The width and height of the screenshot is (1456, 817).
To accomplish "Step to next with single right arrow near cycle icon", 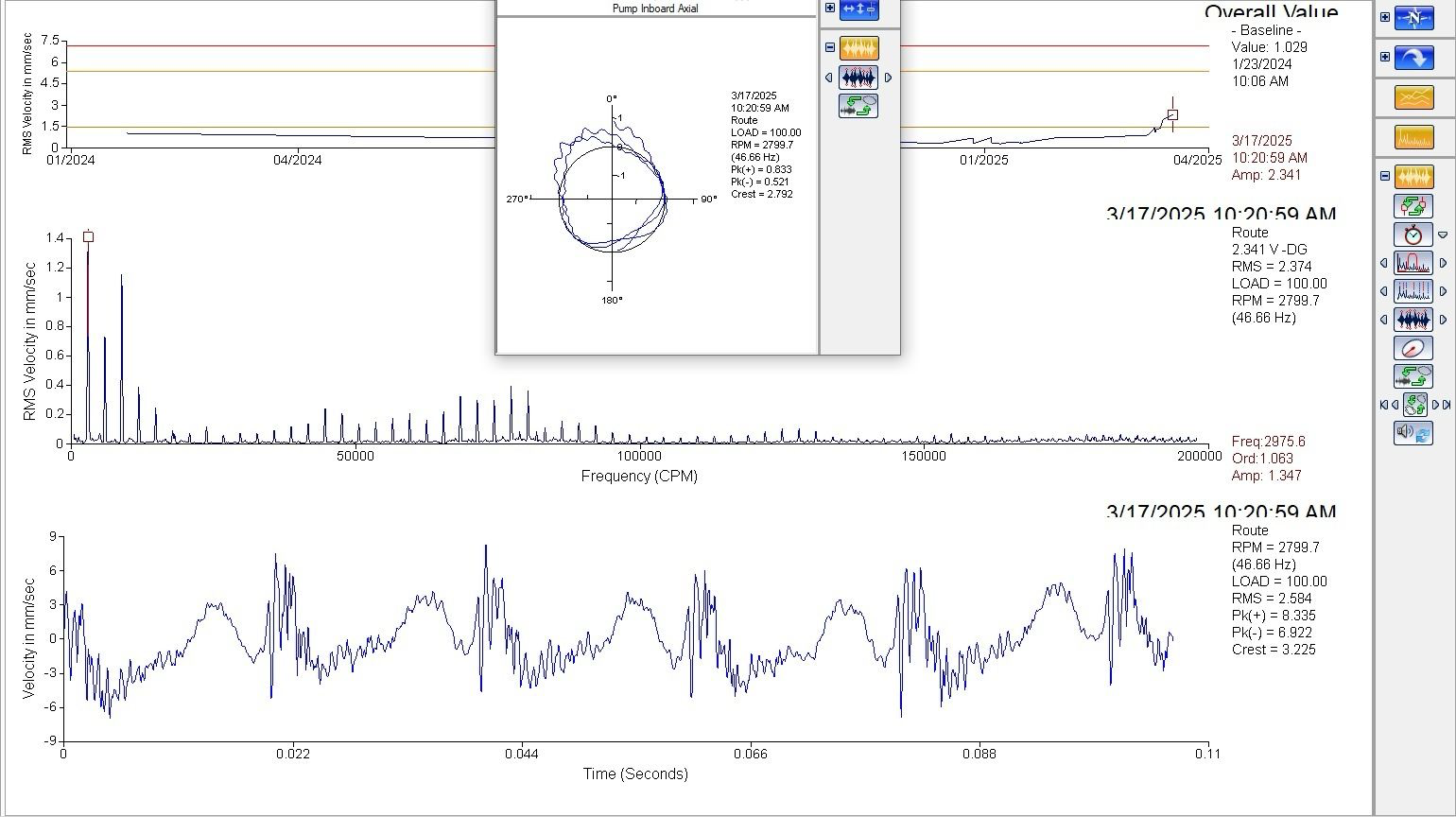I will point(1435,405).
